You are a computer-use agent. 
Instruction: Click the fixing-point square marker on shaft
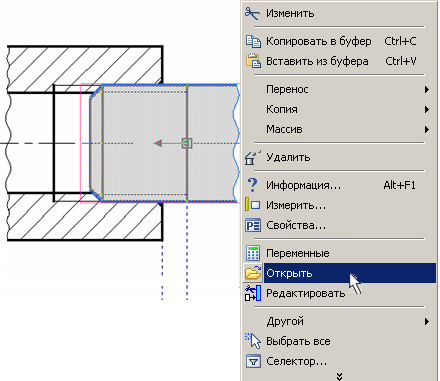click(x=187, y=143)
